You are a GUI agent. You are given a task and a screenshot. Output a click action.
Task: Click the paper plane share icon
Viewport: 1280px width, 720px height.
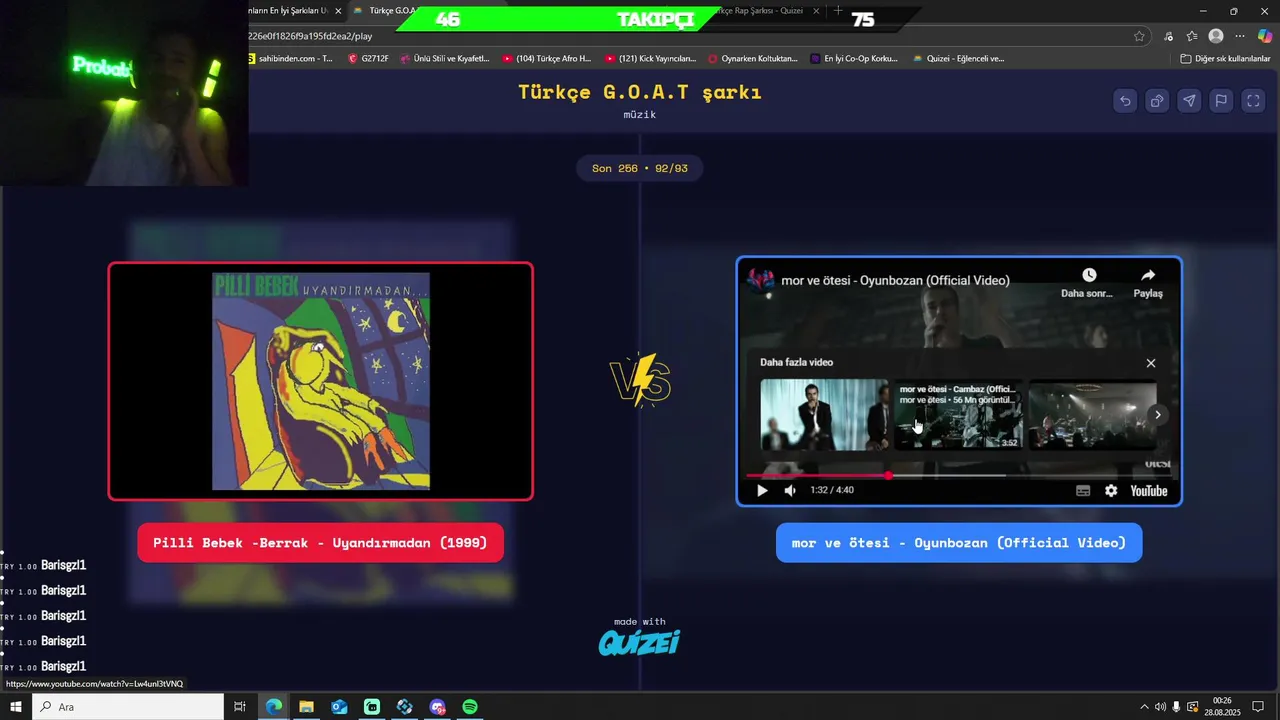pos(1189,100)
